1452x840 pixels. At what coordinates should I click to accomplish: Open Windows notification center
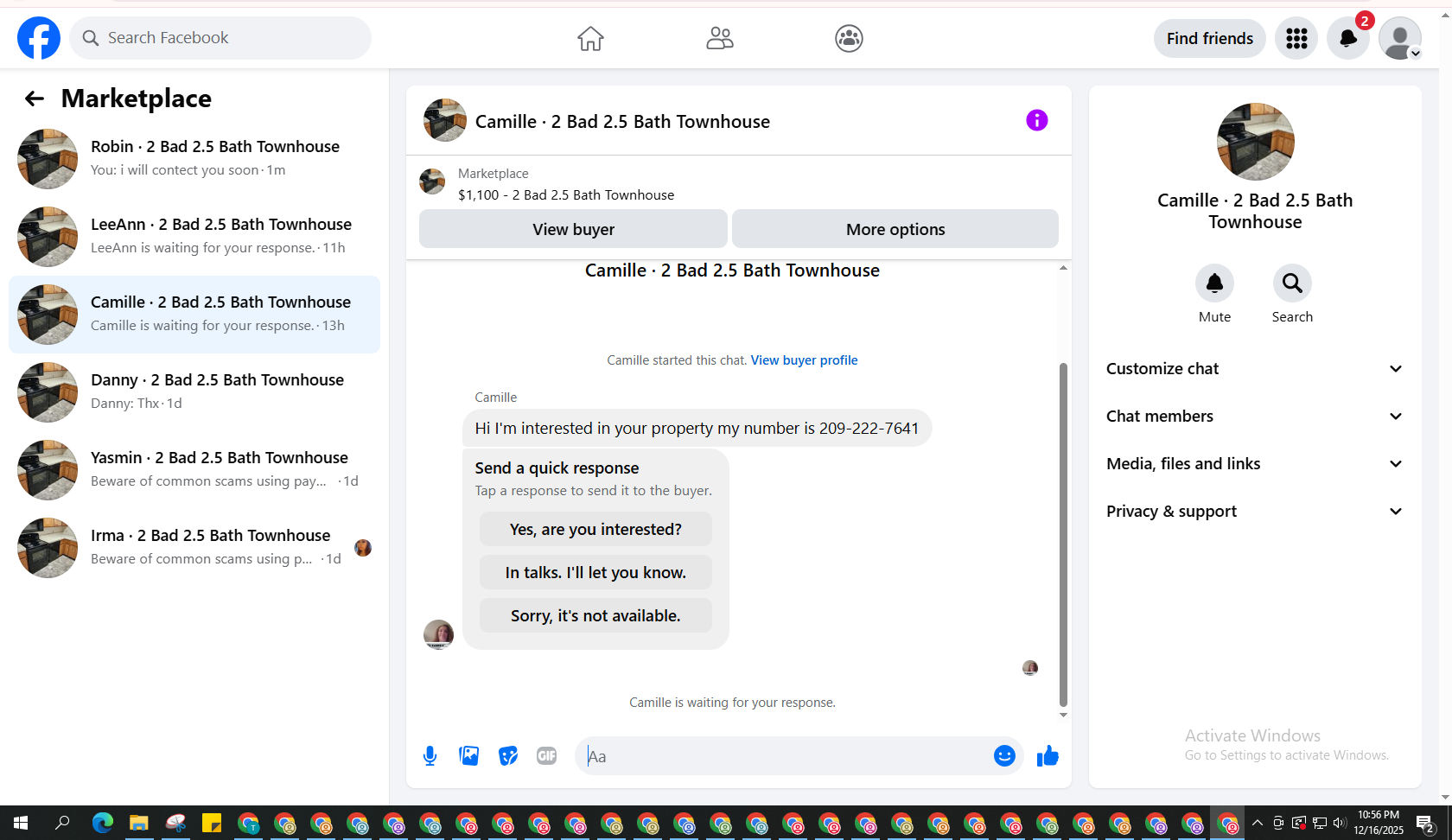pos(1425,823)
